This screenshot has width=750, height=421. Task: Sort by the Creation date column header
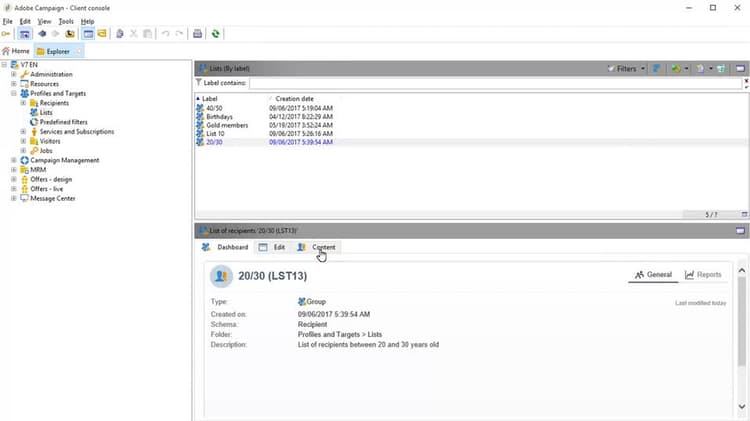point(295,99)
